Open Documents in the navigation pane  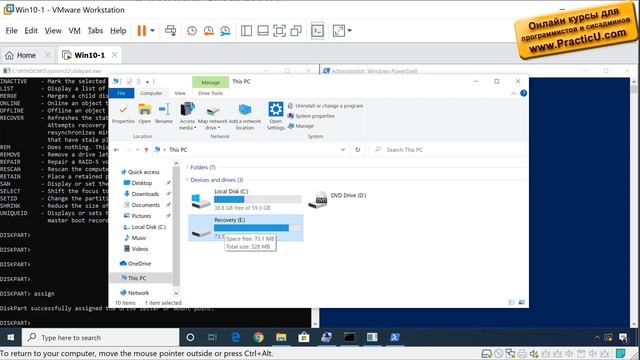click(145, 205)
